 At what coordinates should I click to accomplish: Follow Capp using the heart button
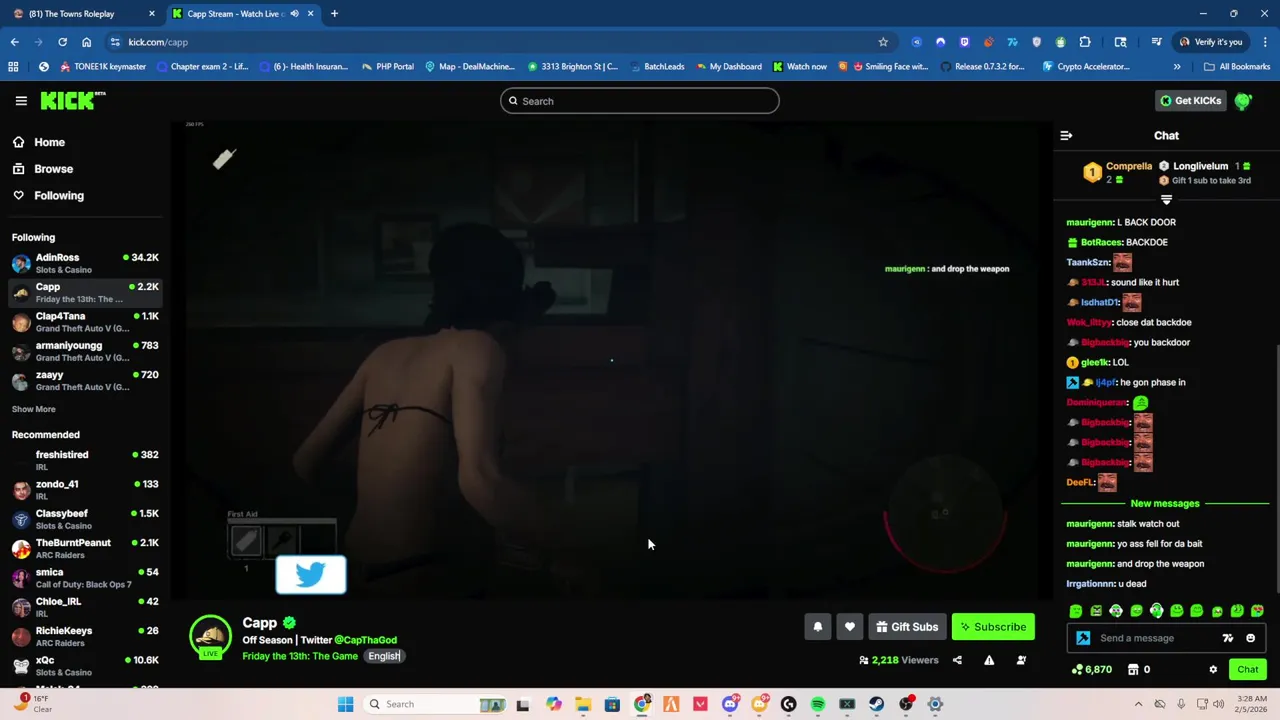click(x=849, y=627)
